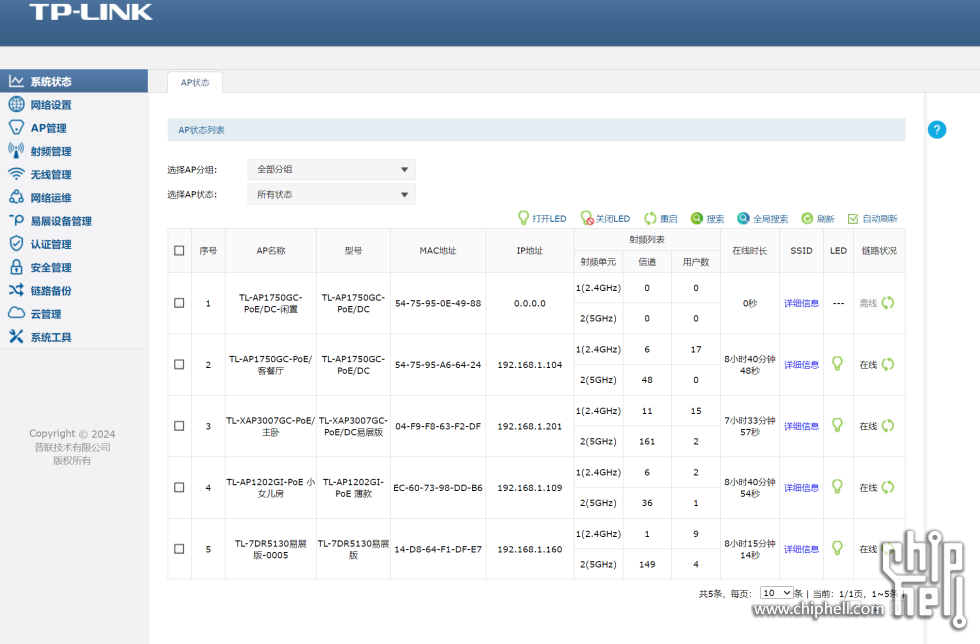
Task: Click IP address 0.0.0.0
Action: (529, 303)
